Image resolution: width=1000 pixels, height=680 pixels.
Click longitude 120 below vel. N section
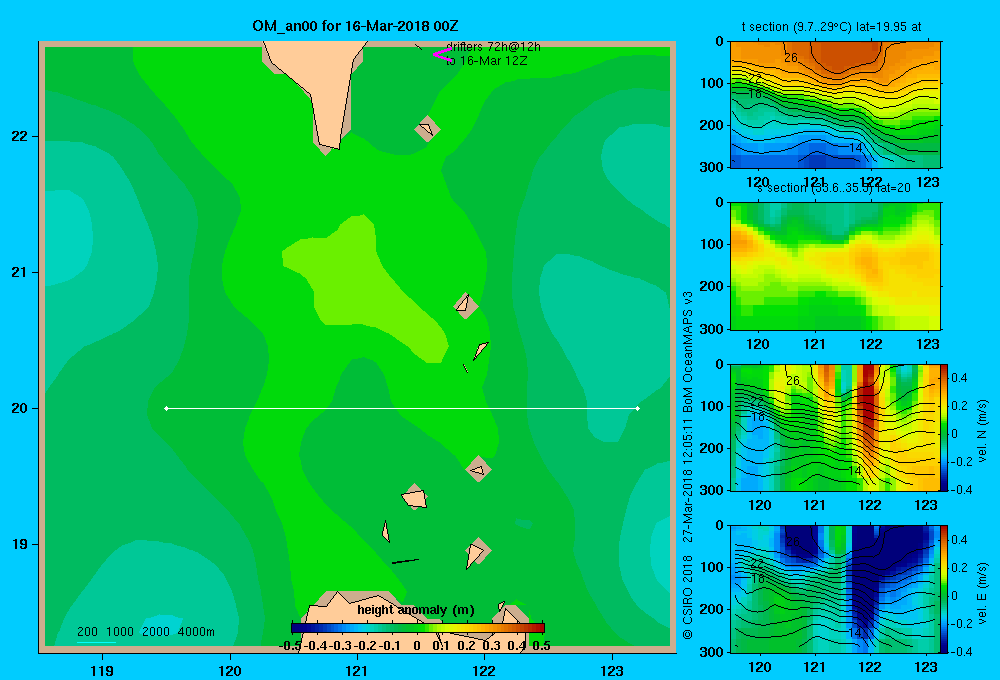(x=759, y=505)
